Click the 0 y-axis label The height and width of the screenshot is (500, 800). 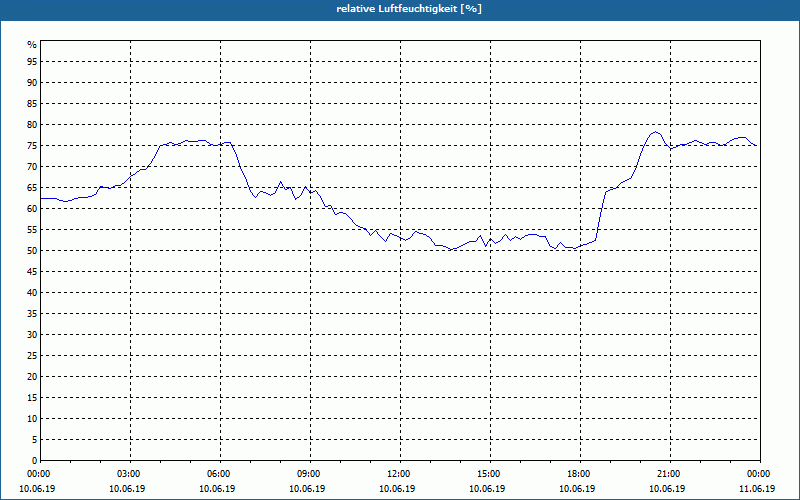[x=35, y=461]
